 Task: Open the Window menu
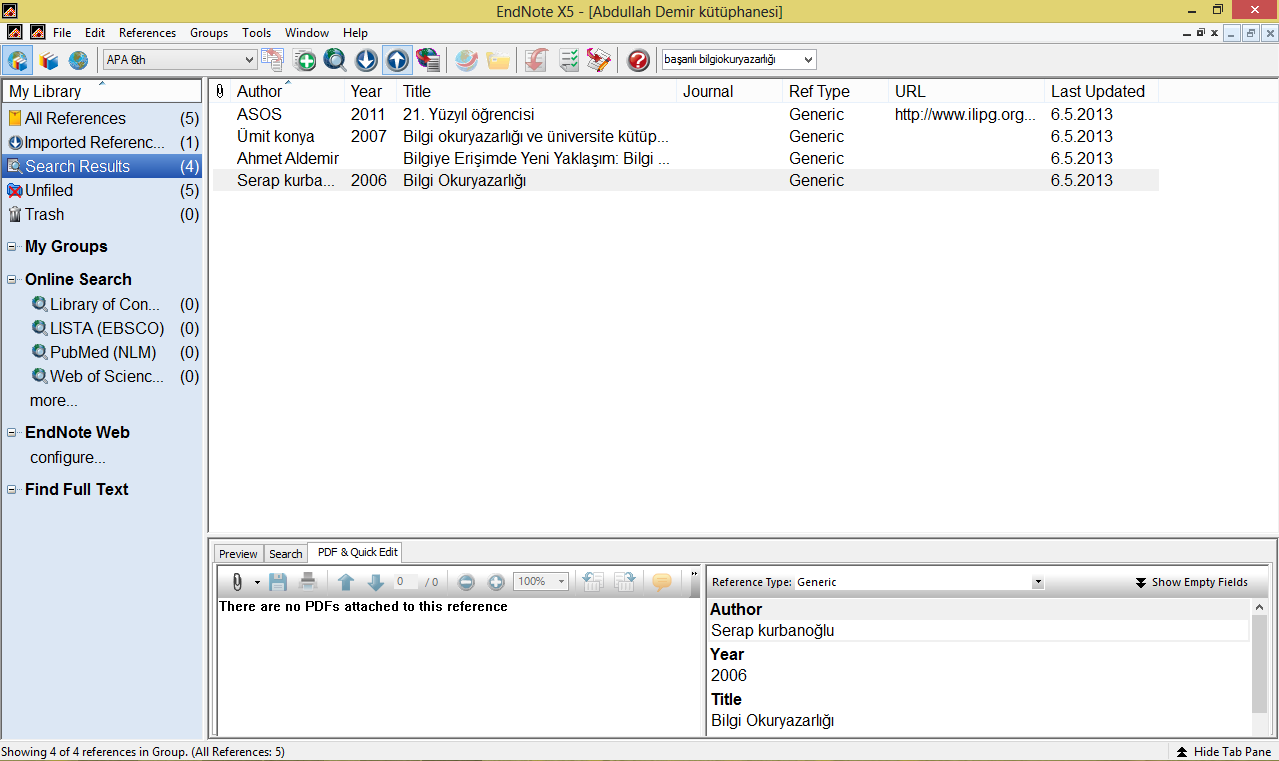pyautogui.click(x=307, y=33)
